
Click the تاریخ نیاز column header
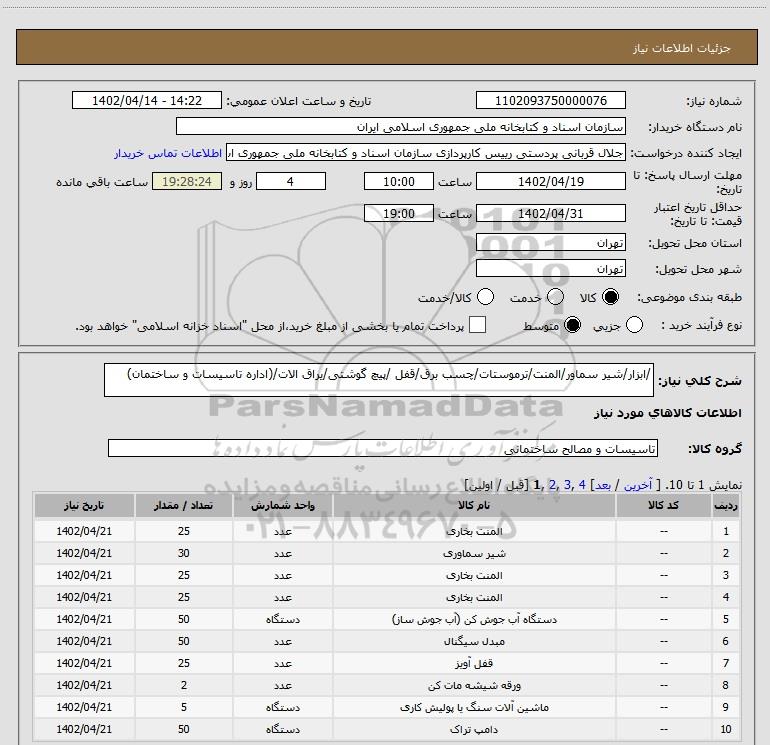84,505
